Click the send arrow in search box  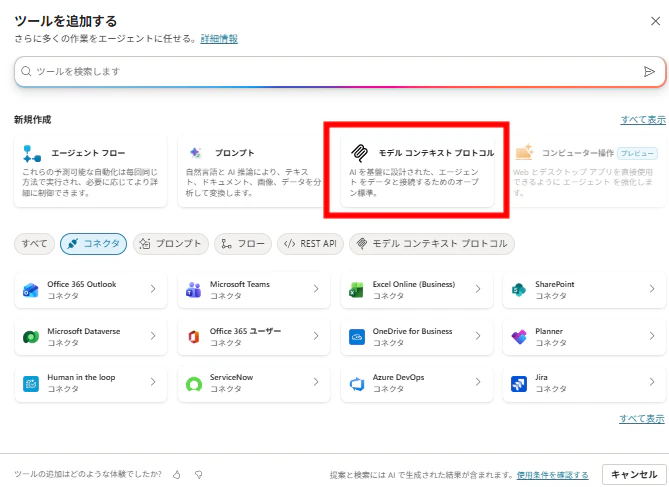pos(649,71)
